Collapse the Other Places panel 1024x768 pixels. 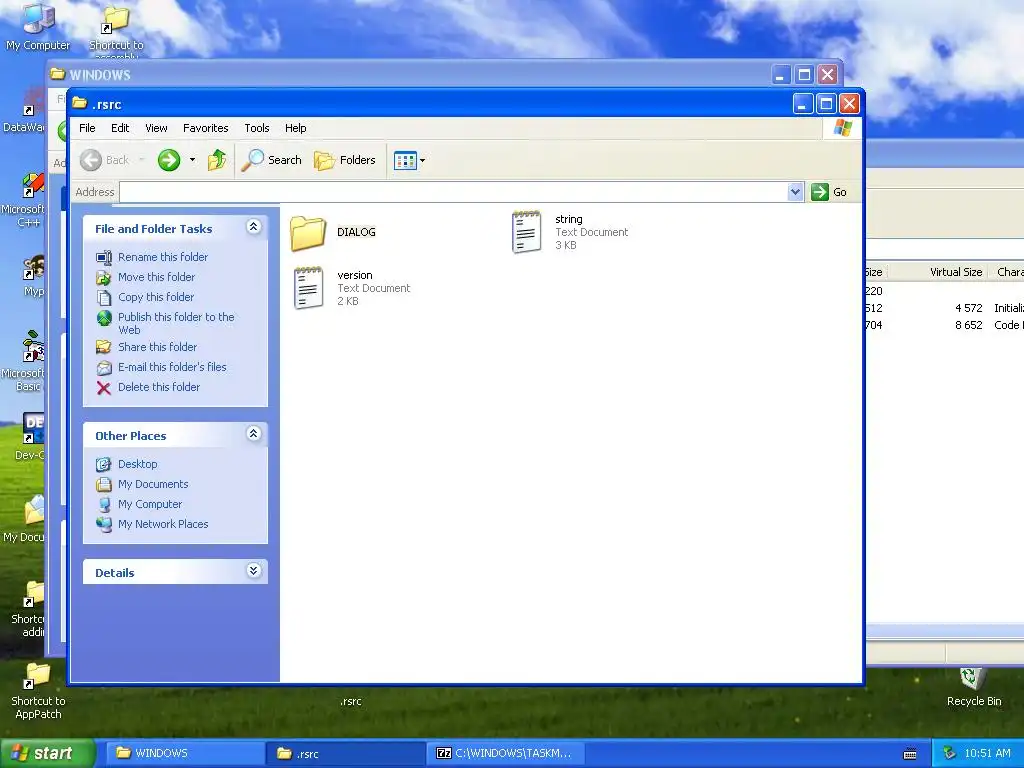[x=253, y=434]
